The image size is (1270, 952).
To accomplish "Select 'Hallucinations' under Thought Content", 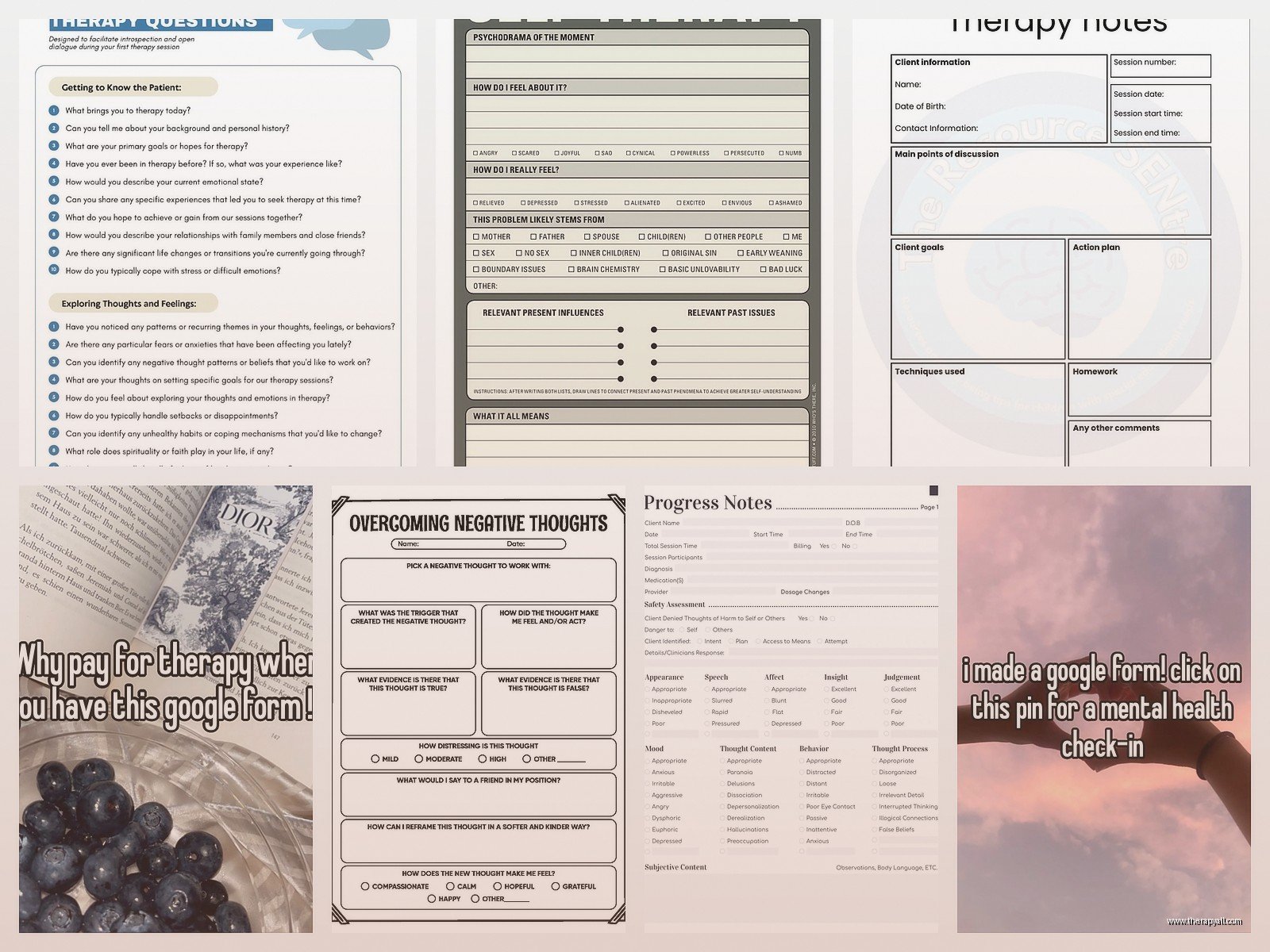I will pyautogui.click(x=745, y=829).
